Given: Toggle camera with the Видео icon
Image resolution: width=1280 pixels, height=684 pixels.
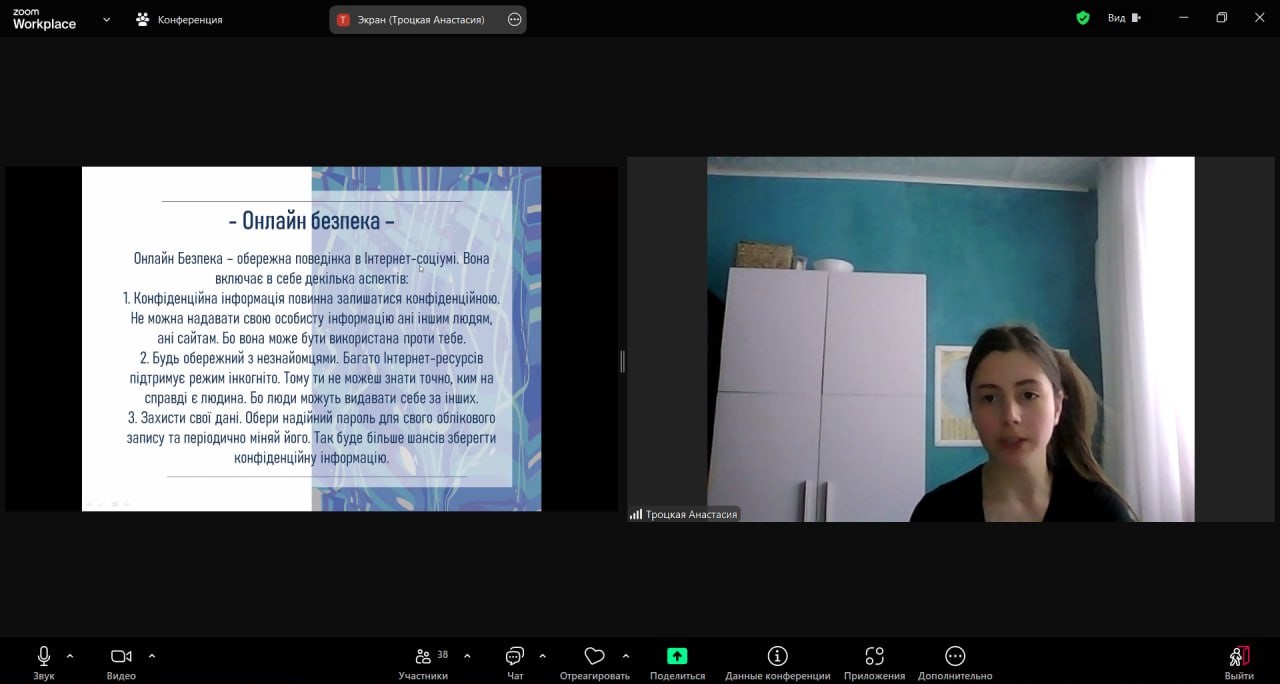Looking at the screenshot, I should coord(121,656).
